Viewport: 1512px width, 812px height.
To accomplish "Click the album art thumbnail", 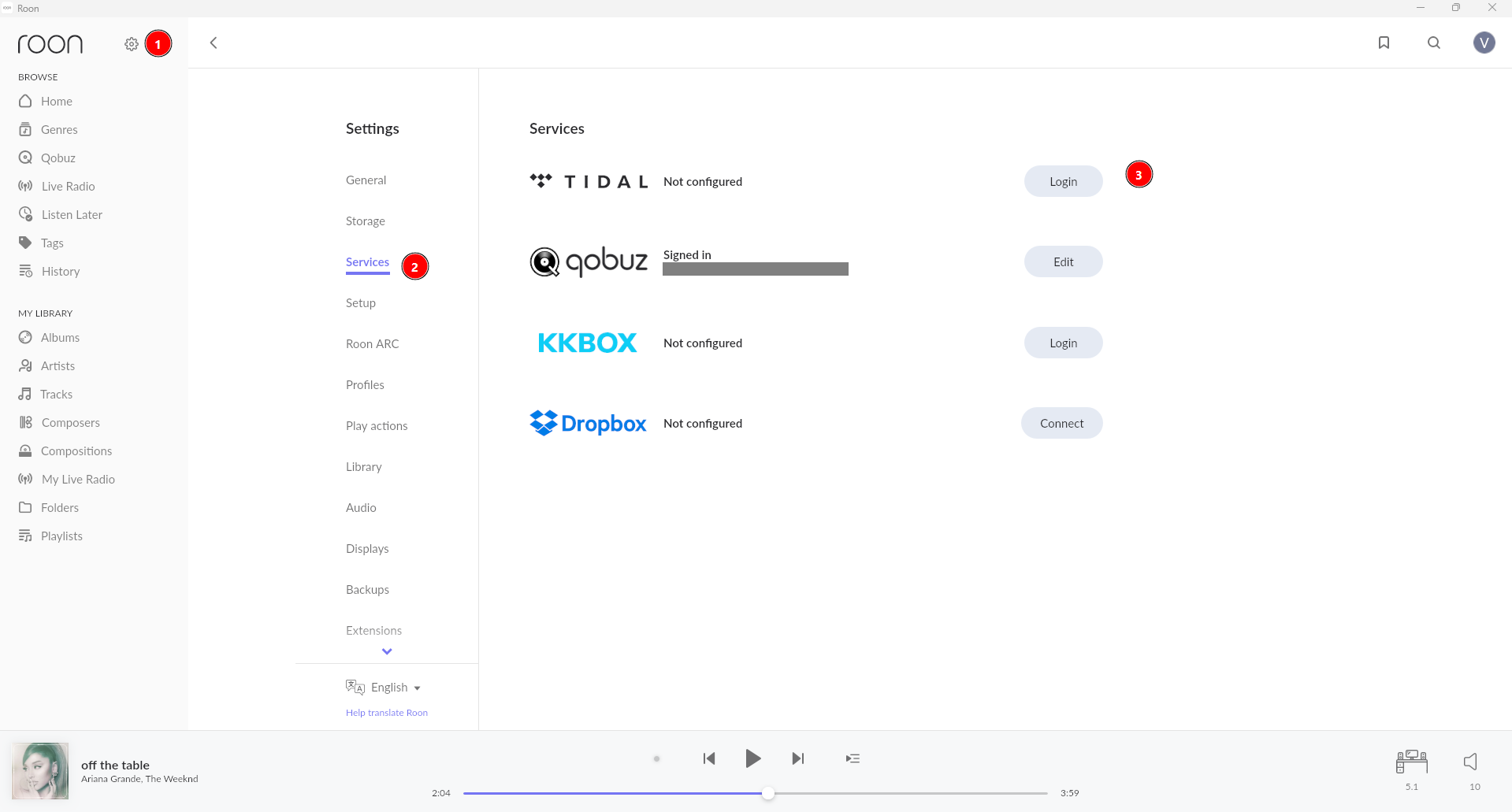I will [40, 771].
